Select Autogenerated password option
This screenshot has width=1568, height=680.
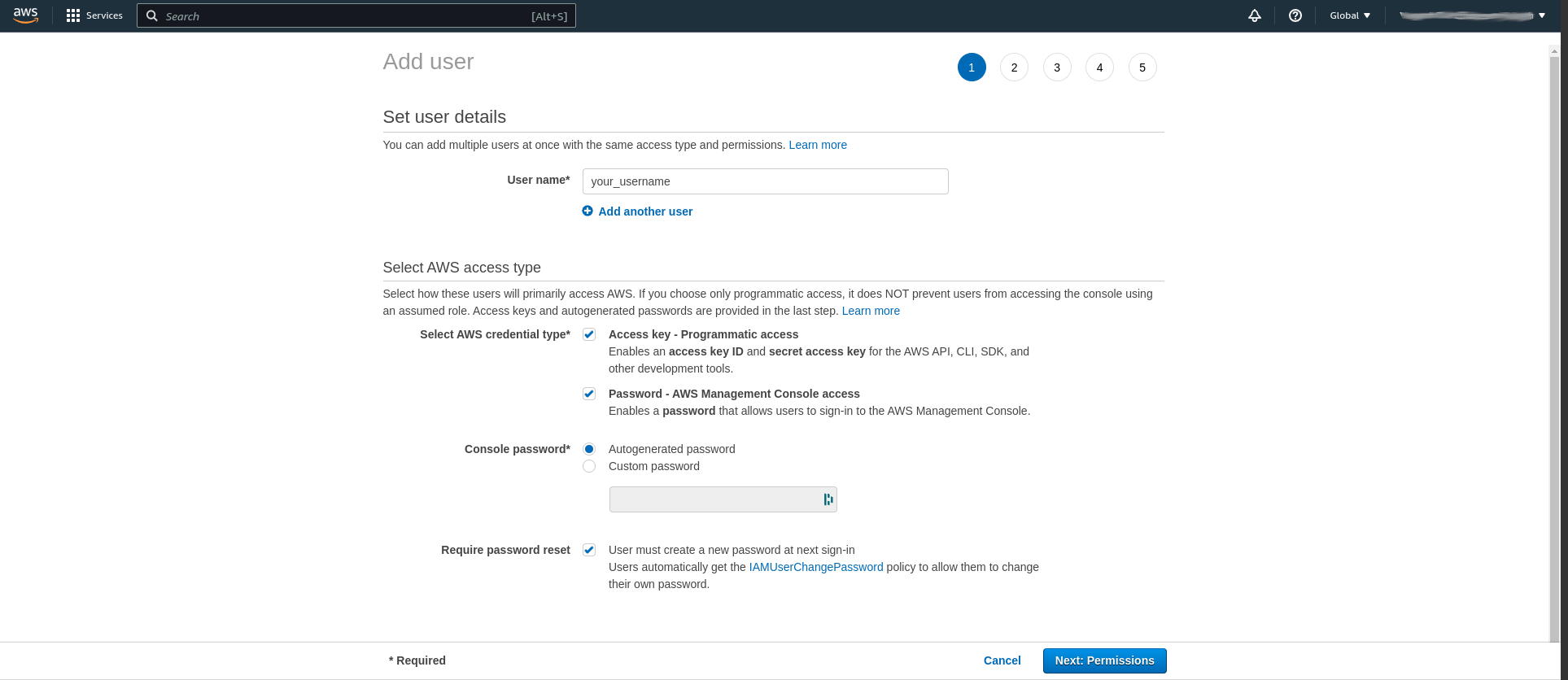(x=589, y=449)
